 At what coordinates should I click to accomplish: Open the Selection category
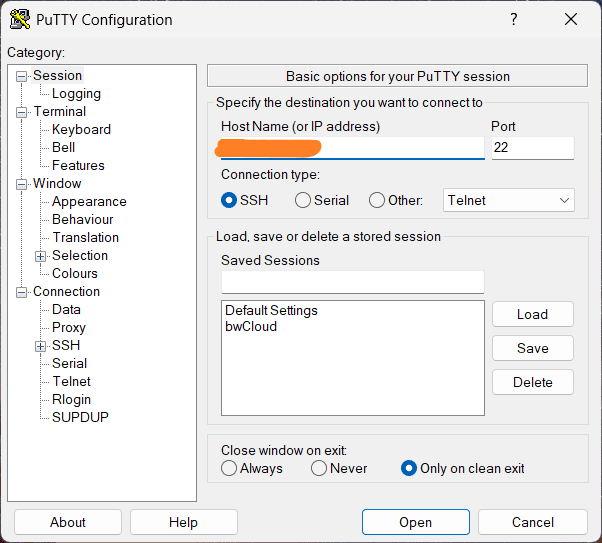click(80, 256)
